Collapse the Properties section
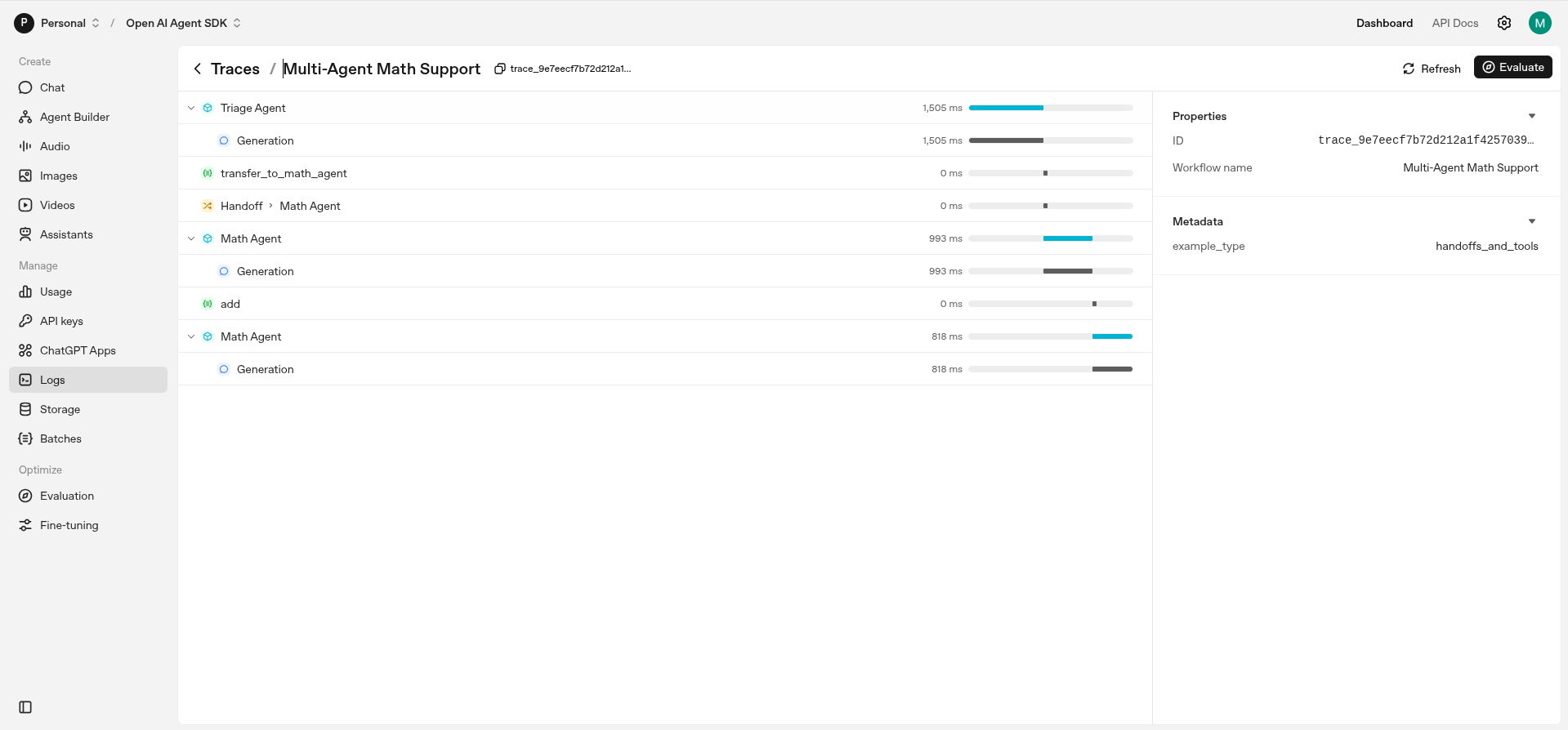This screenshot has width=1568, height=730. (1532, 116)
